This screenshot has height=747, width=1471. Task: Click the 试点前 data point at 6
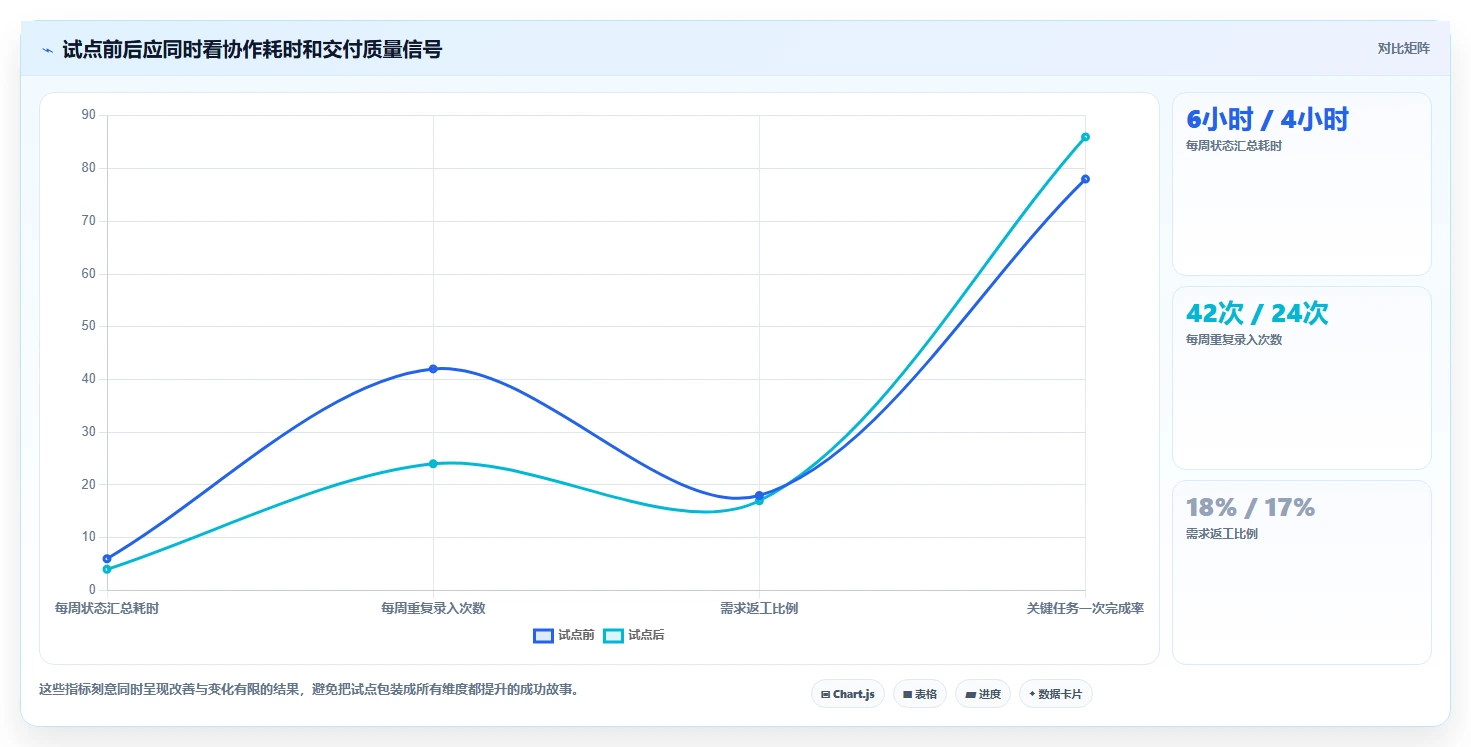tap(107, 559)
